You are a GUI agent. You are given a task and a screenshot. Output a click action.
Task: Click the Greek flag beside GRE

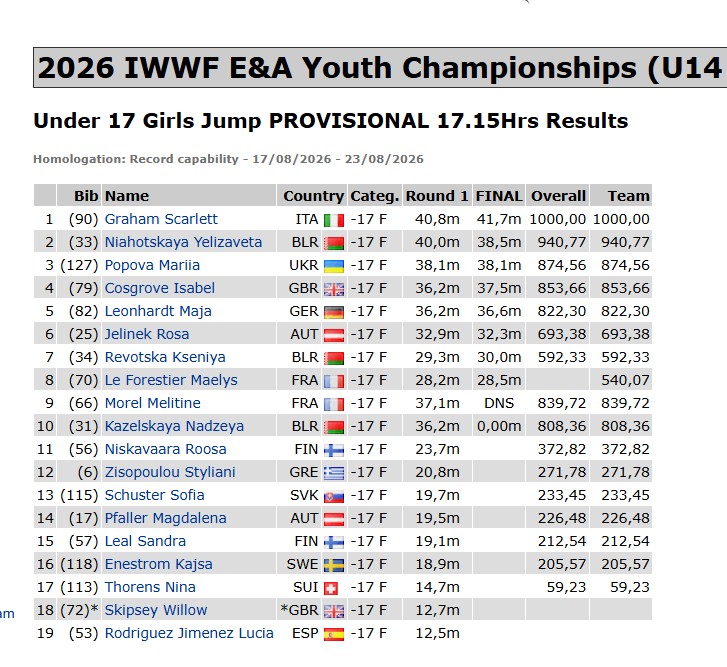[x=334, y=472]
